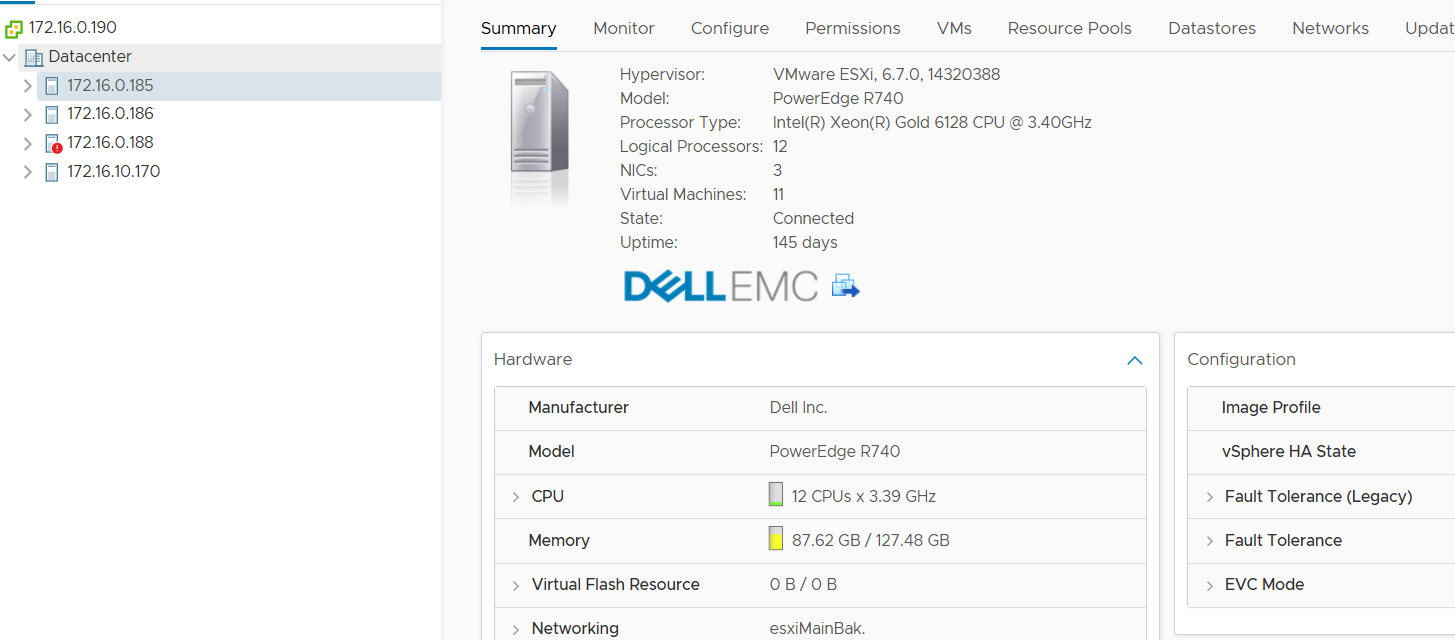Click alert host icon for 172.16.0.188

pyautogui.click(x=53, y=143)
